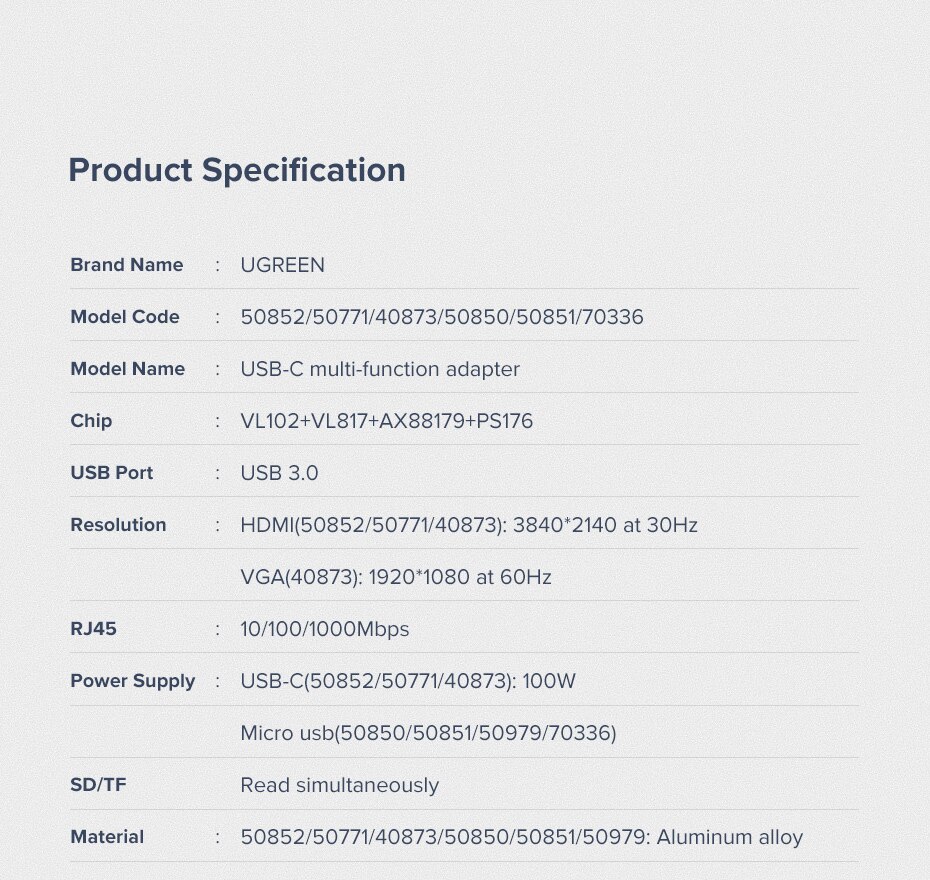Click the Micro usb models line

coord(428,733)
